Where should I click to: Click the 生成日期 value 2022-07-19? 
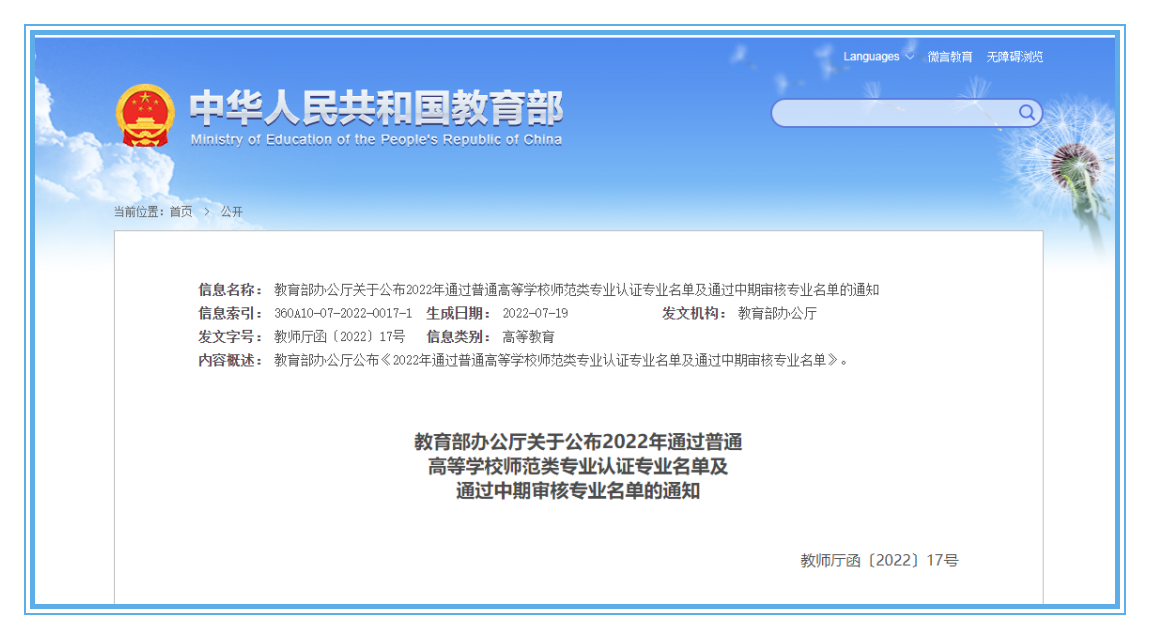point(535,313)
